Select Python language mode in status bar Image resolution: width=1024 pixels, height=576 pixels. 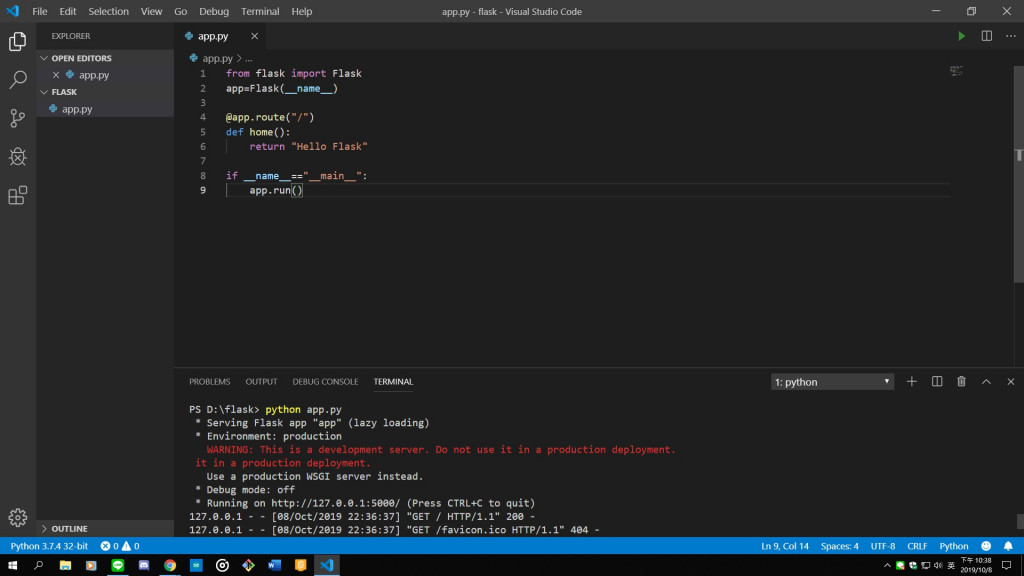pos(953,546)
